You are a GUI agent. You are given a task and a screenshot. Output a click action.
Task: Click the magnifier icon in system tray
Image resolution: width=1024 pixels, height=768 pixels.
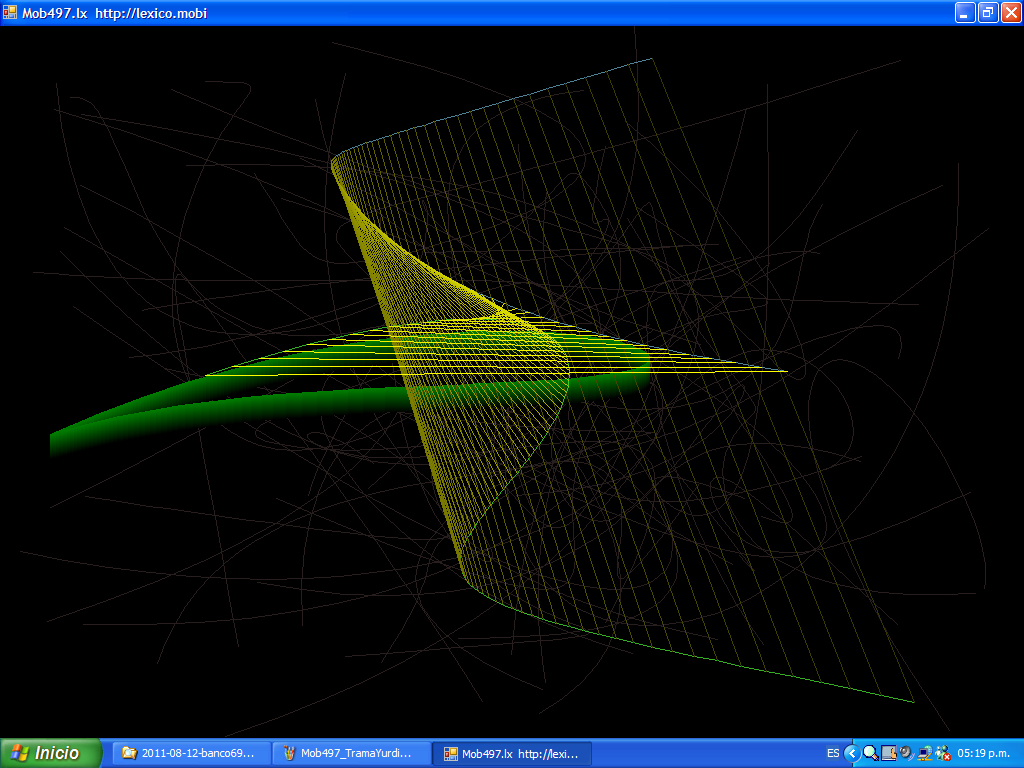(x=870, y=753)
